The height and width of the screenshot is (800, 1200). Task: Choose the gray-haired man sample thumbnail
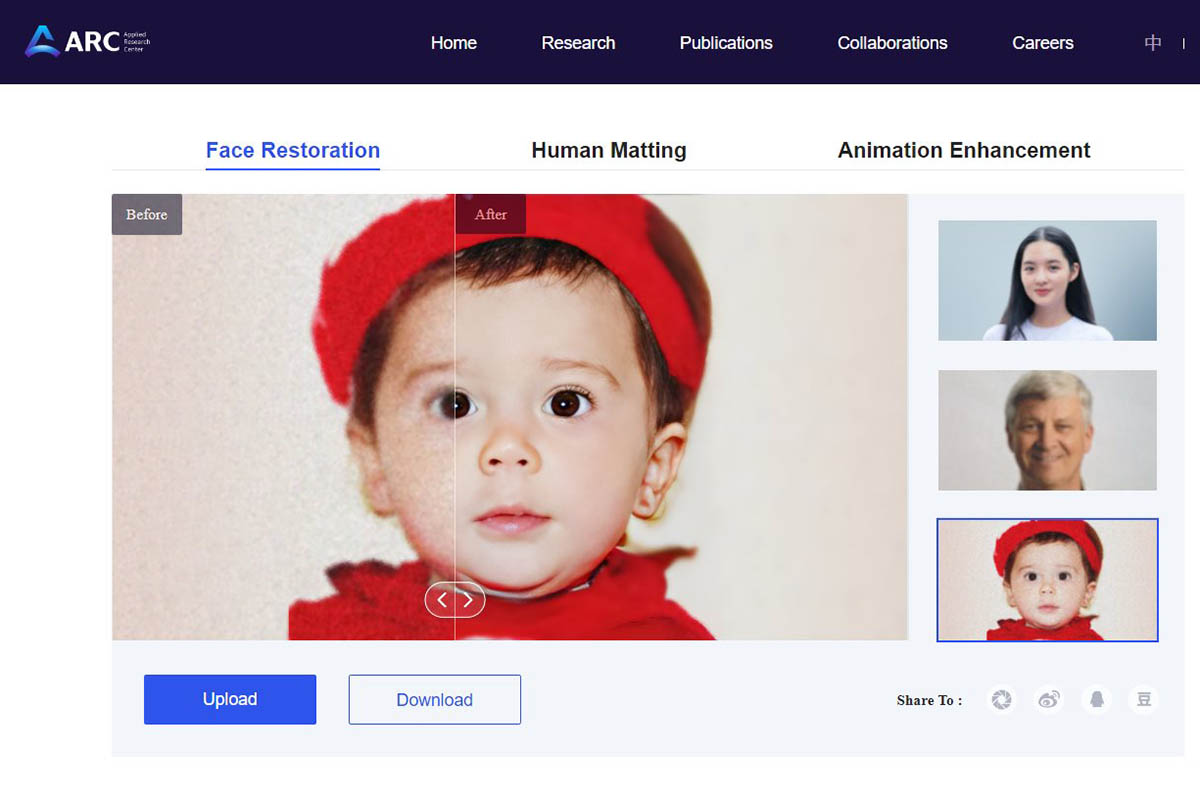(1047, 430)
